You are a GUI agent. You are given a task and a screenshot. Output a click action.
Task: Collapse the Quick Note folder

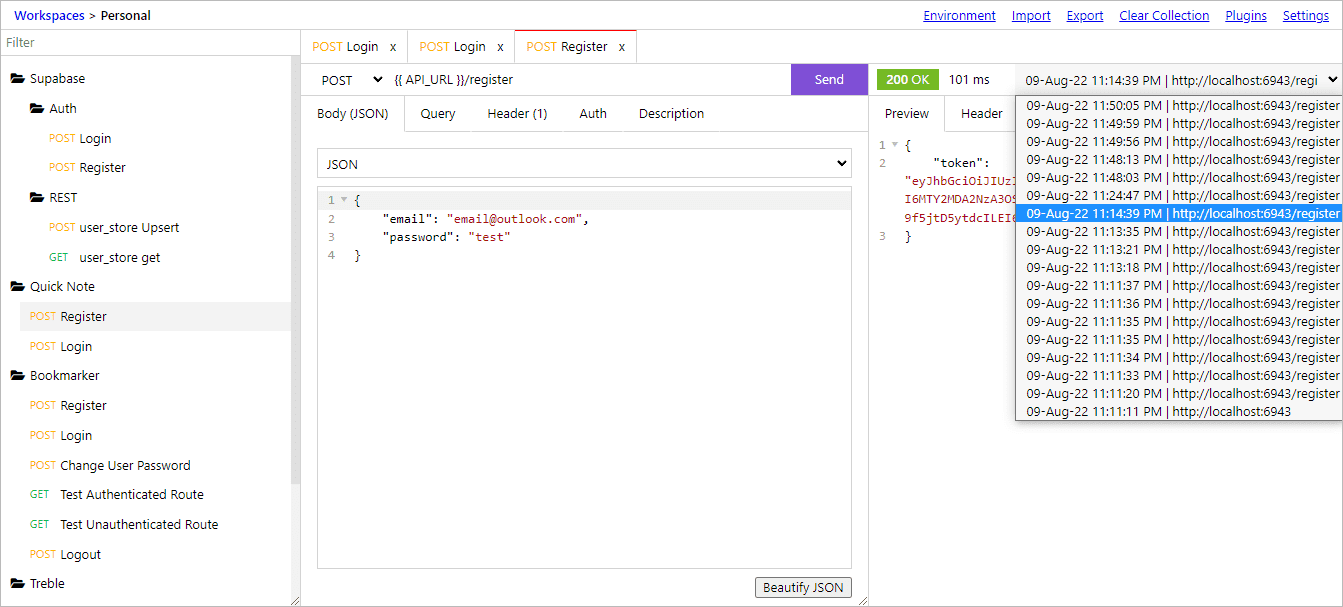pyautogui.click(x=18, y=287)
